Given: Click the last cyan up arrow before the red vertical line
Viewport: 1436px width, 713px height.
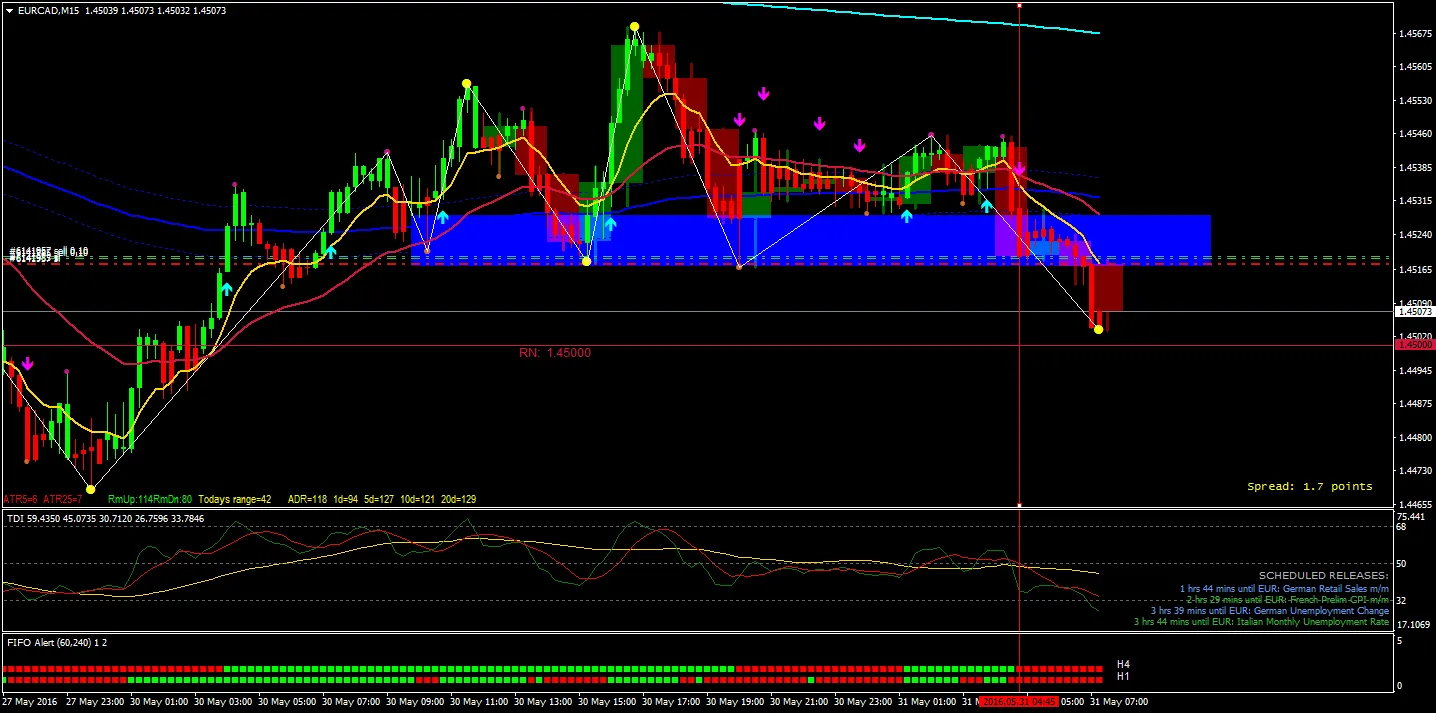Looking at the screenshot, I should [x=986, y=206].
